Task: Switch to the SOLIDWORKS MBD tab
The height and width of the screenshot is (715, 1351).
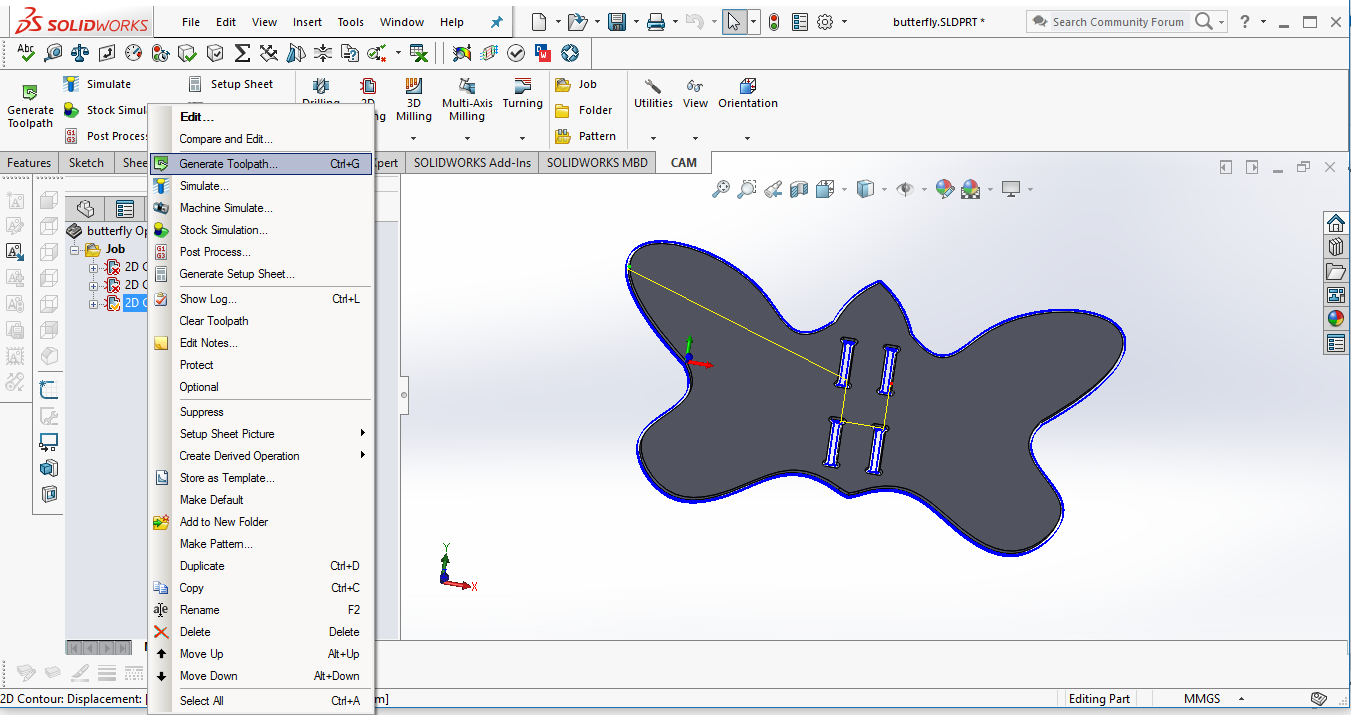Action: tap(597, 163)
